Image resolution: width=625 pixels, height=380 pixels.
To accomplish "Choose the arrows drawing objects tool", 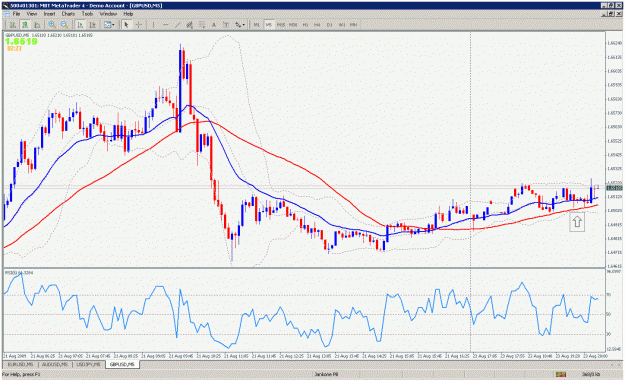I will point(238,25).
